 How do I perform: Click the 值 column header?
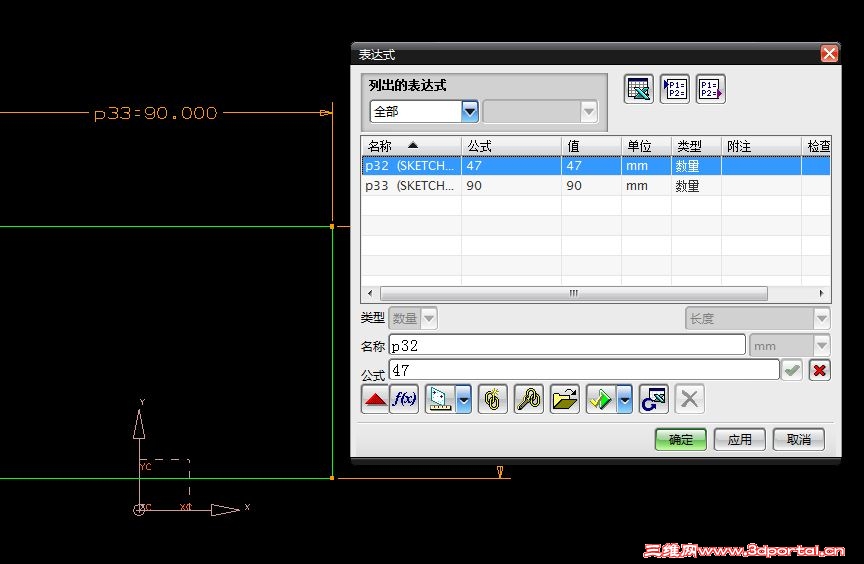click(591, 146)
